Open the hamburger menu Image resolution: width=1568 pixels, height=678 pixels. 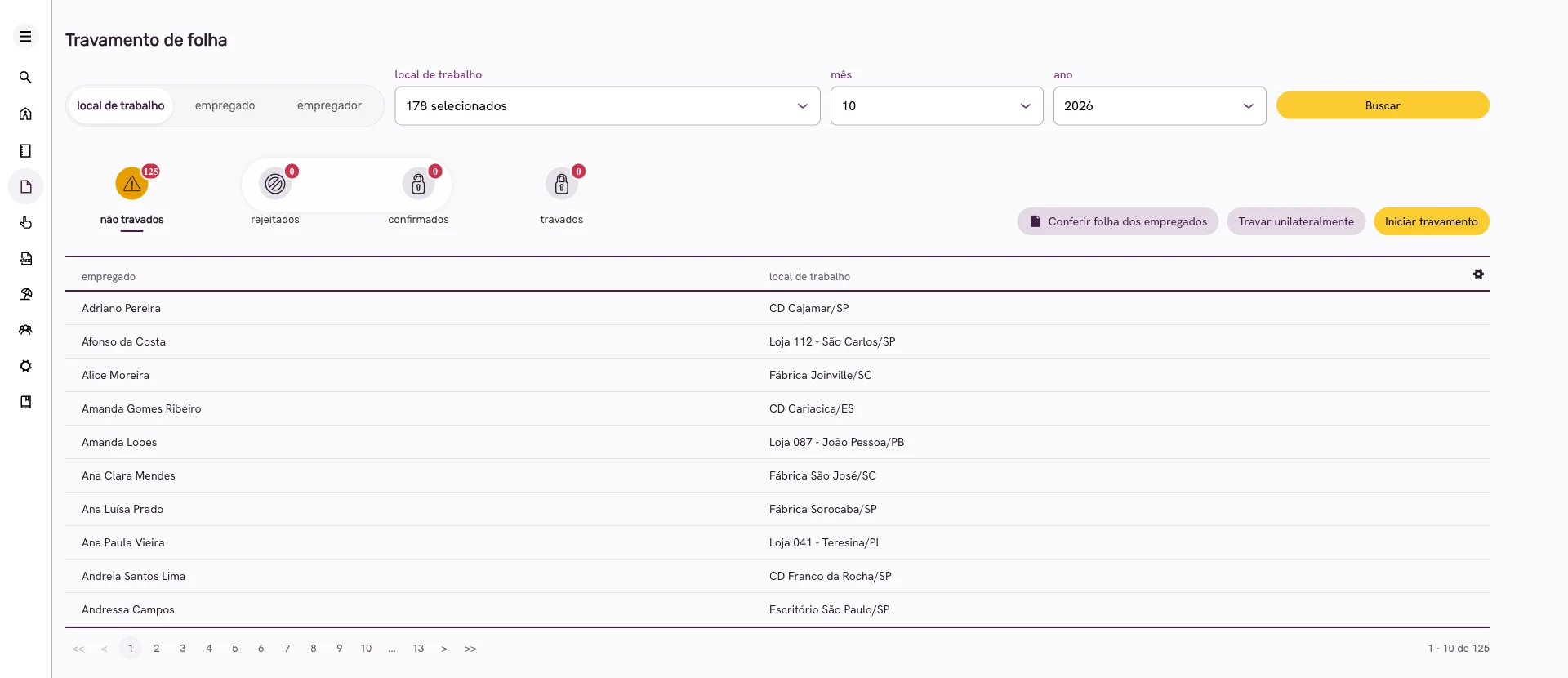25,37
